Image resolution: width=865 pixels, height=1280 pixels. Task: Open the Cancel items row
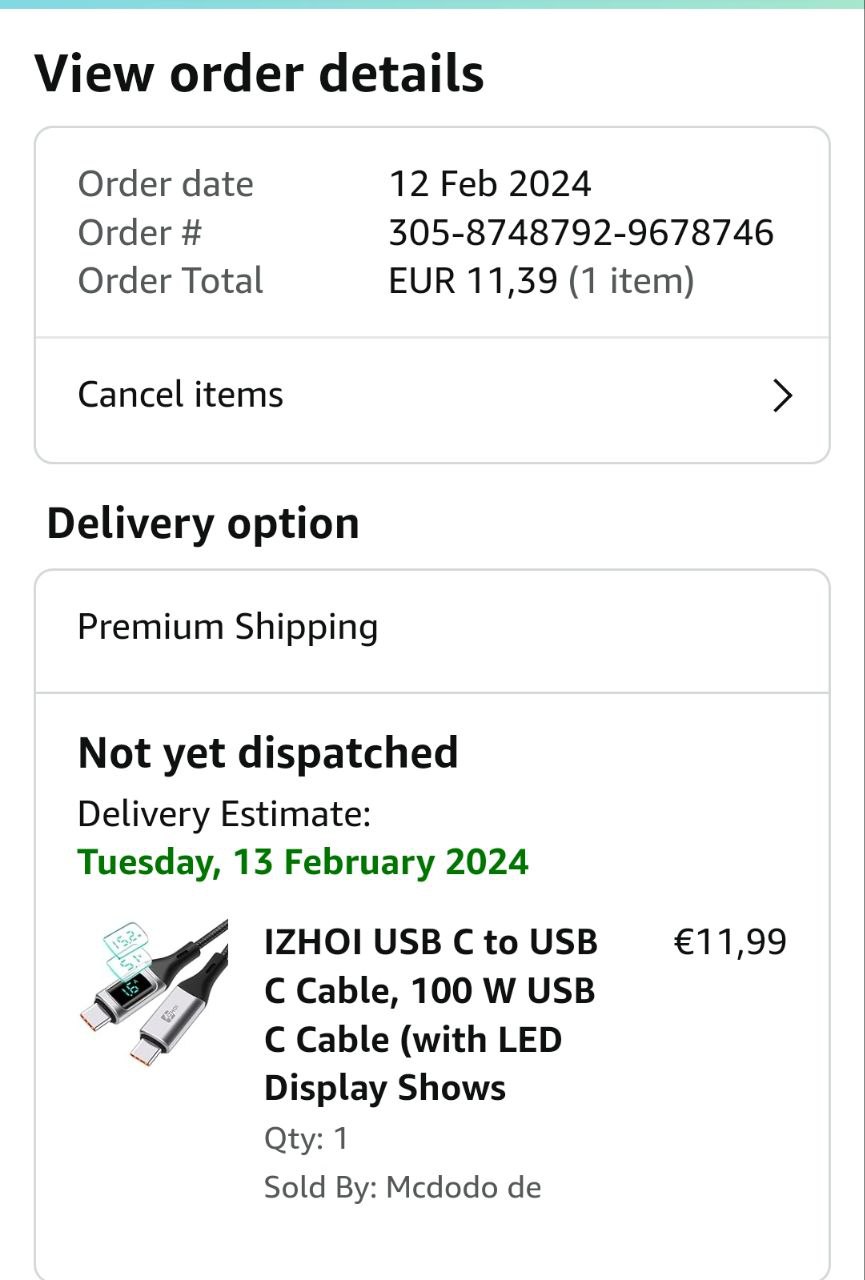click(180, 395)
